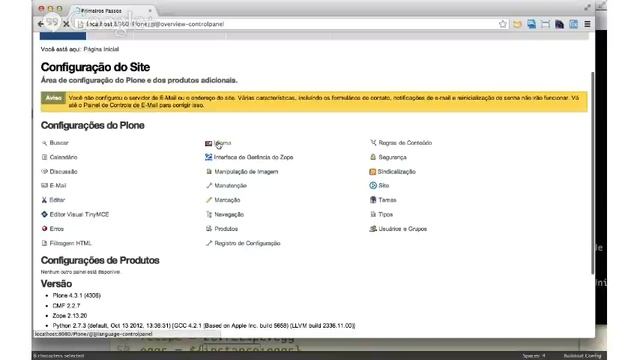Click the fullscreen arrows icon in title bar
Viewport: 640px width, 360px height.
(x=587, y=7)
